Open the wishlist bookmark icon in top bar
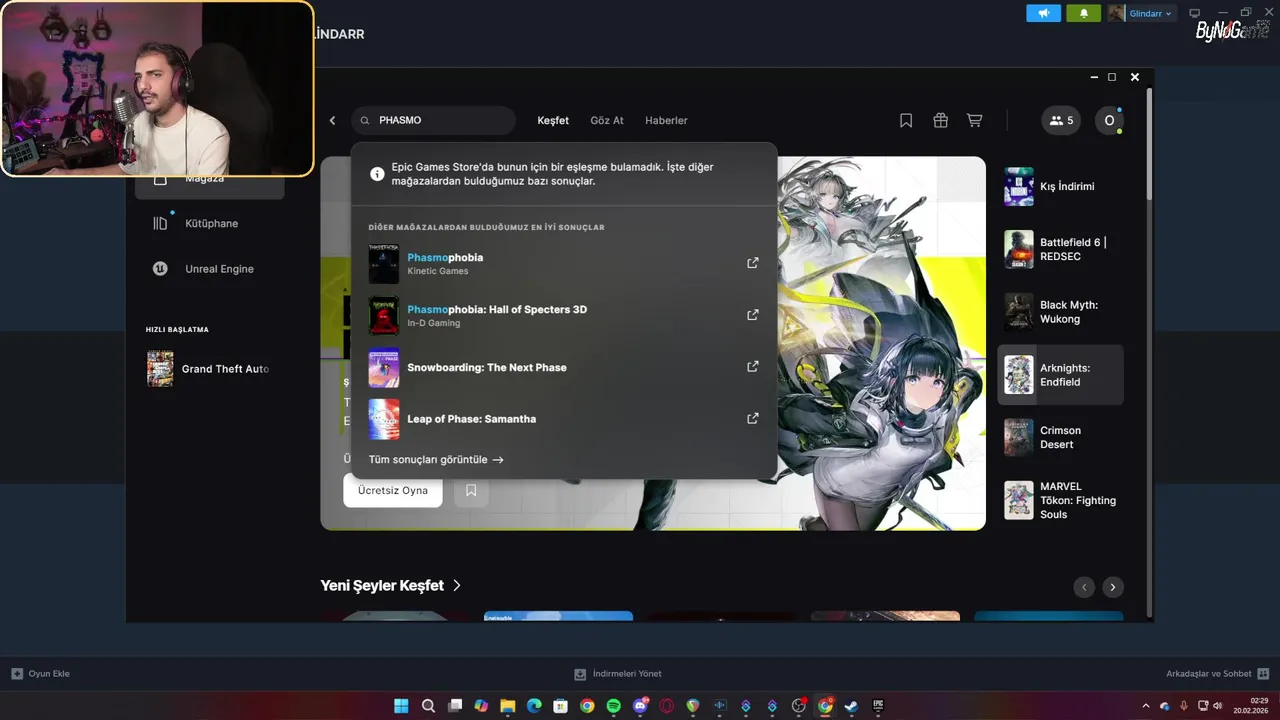Viewport: 1280px width, 720px height. tap(906, 120)
